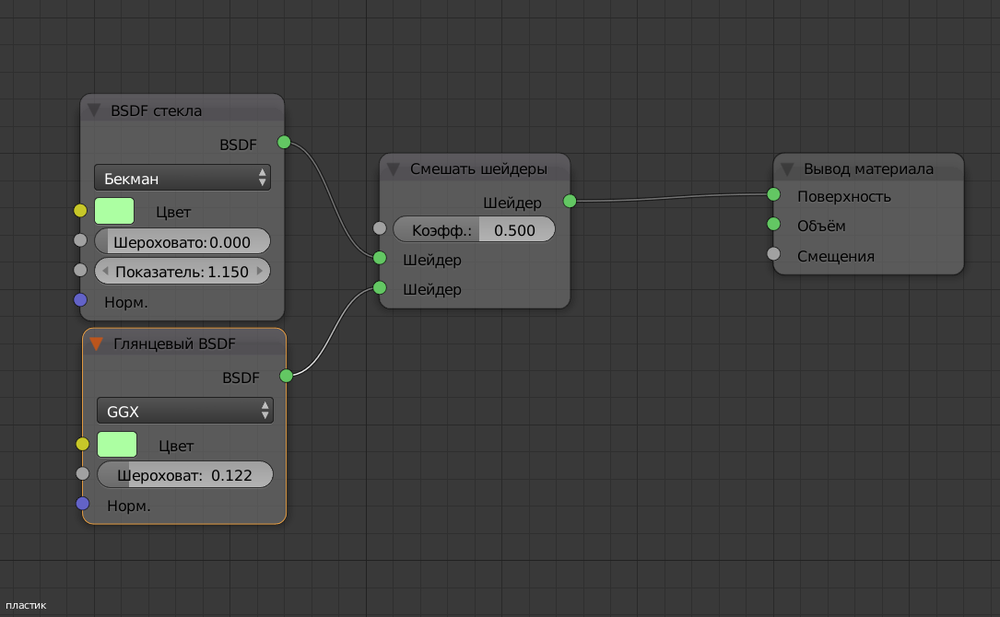Collapse the Смешать шейдеры node triangle
The height and width of the screenshot is (617, 1000).
point(395,169)
